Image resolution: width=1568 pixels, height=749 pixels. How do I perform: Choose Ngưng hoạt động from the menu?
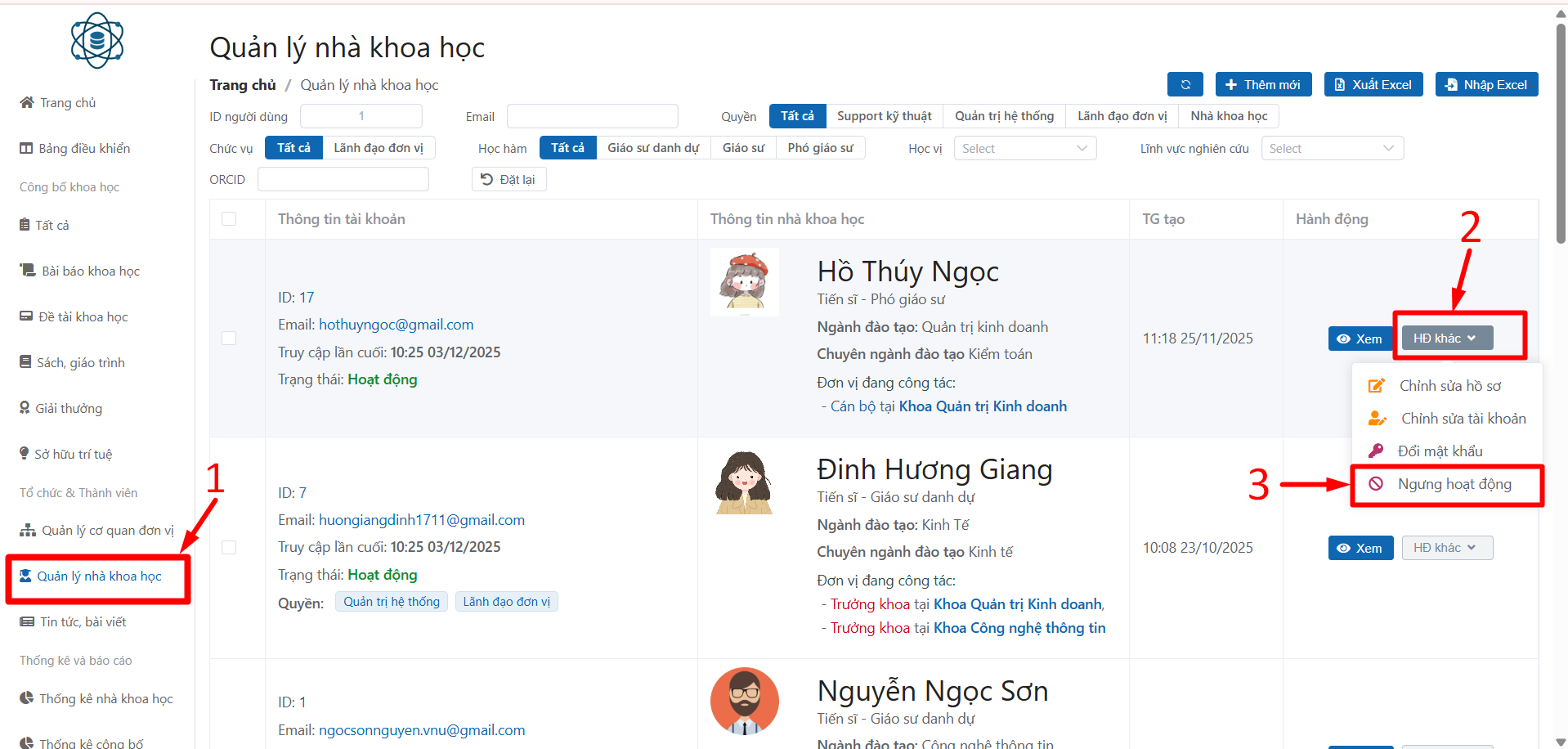(1454, 484)
